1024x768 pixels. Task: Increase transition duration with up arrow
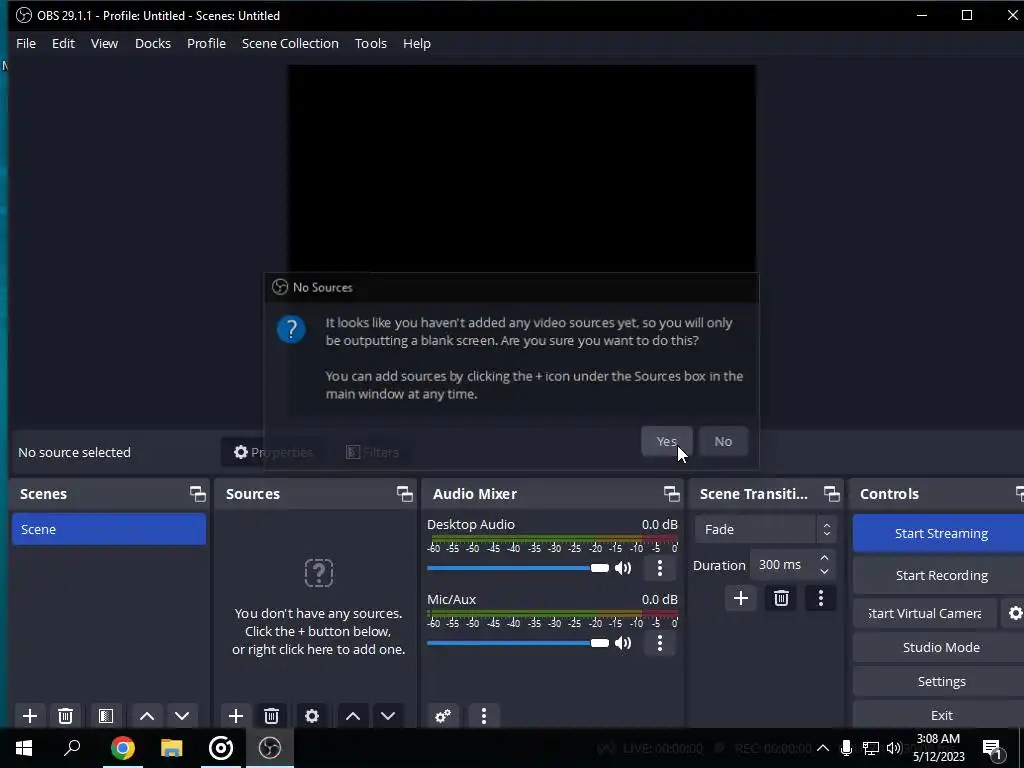(x=825, y=558)
